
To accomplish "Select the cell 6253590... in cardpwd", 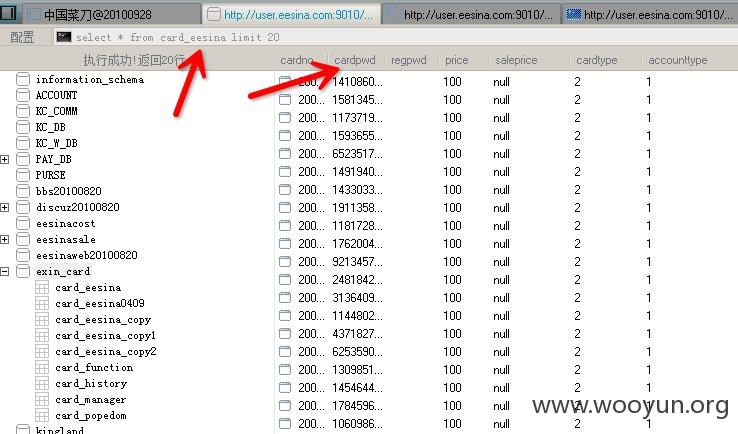I will pos(357,352).
